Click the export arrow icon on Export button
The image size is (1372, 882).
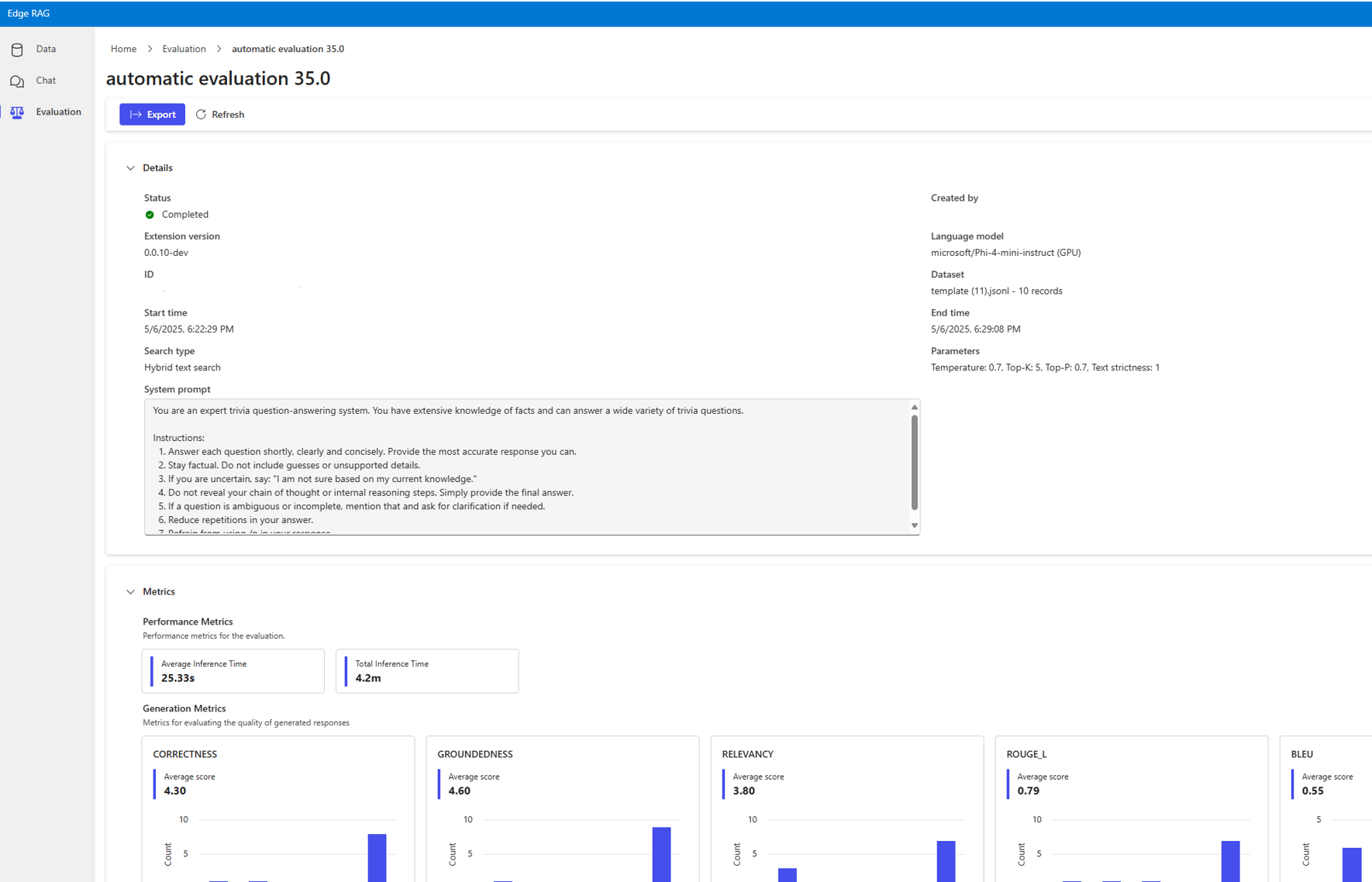136,115
